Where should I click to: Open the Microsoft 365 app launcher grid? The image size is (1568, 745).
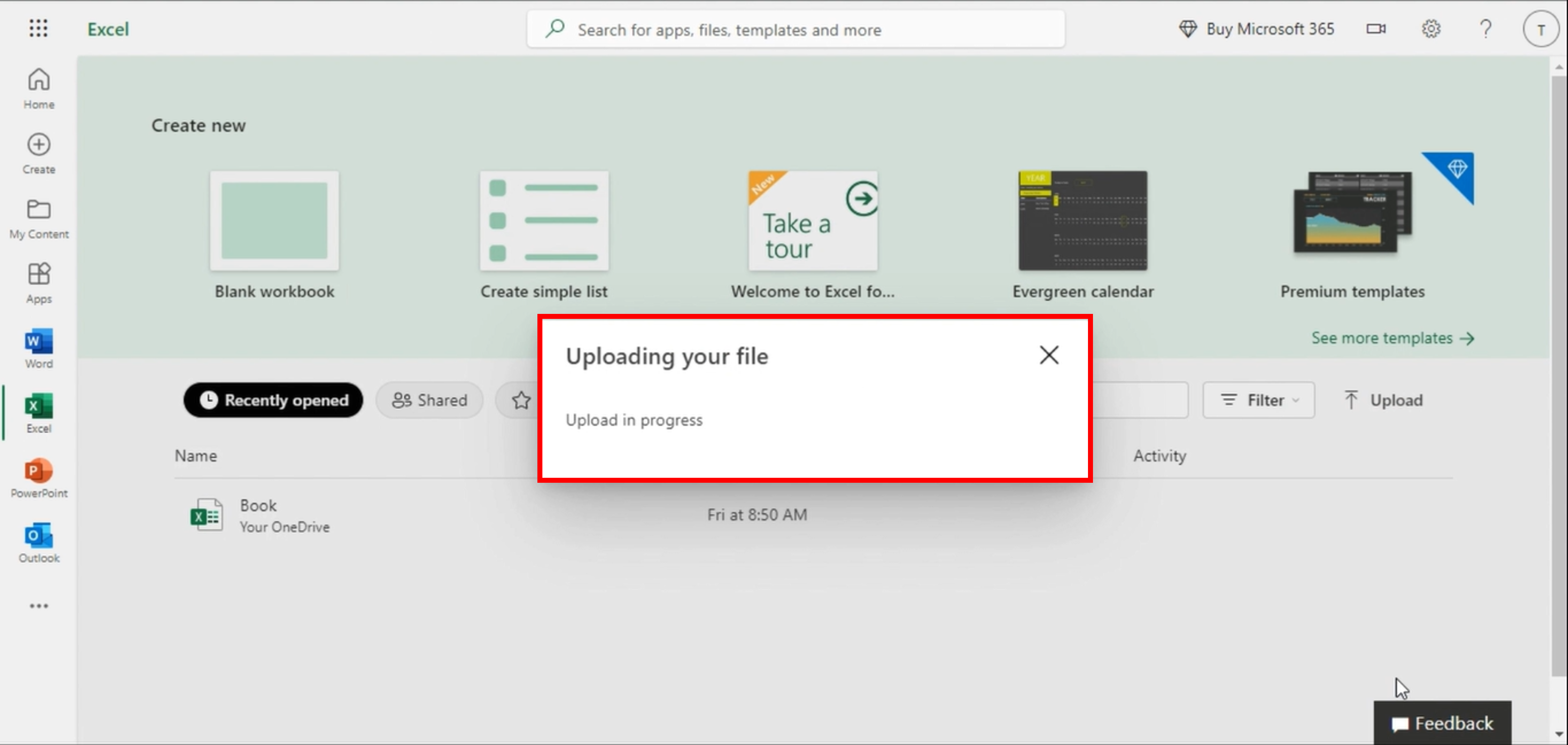[38, 28]
